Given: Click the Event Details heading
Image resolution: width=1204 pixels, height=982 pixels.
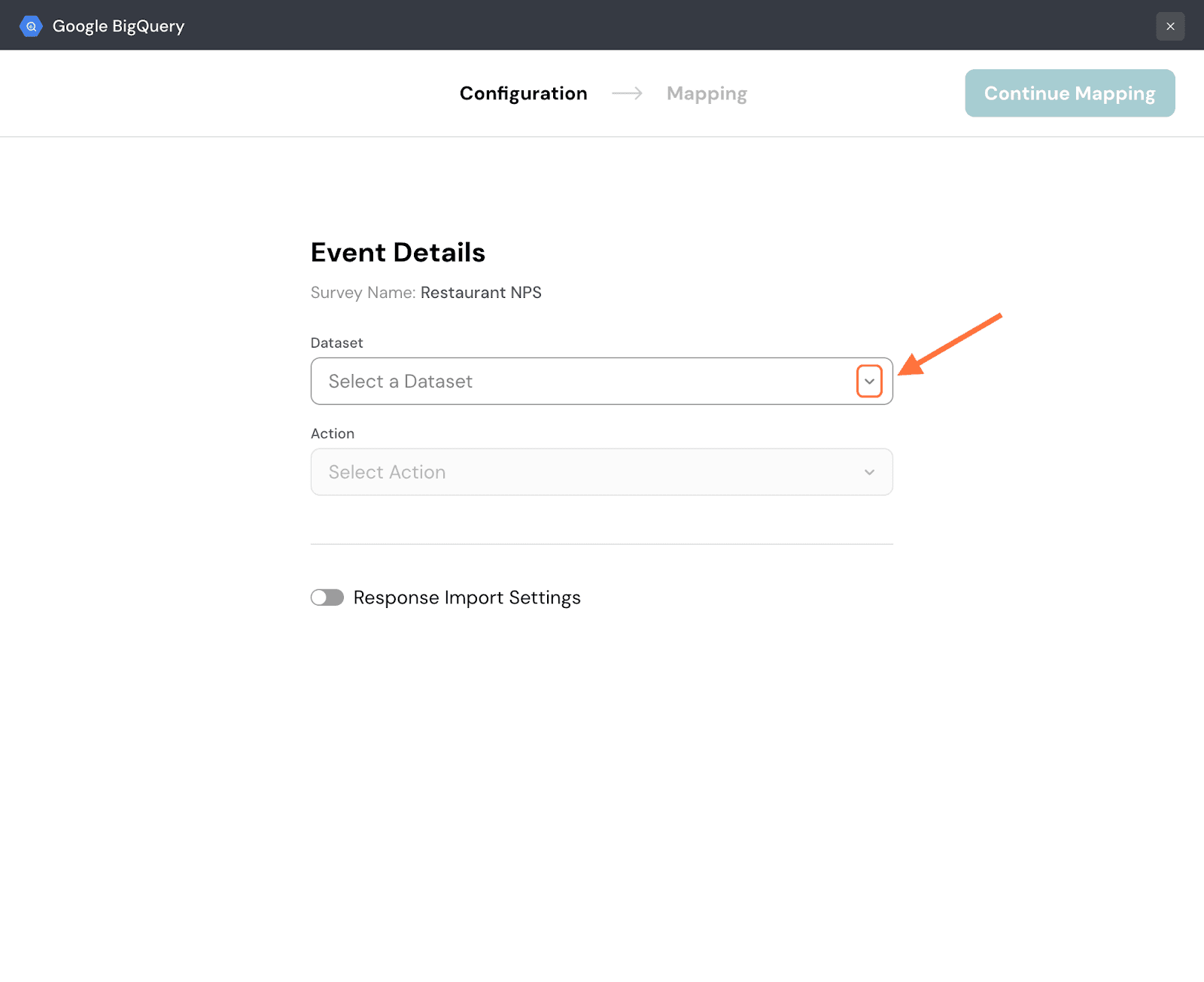Looking at the screenshot, I should coord(397,253).
